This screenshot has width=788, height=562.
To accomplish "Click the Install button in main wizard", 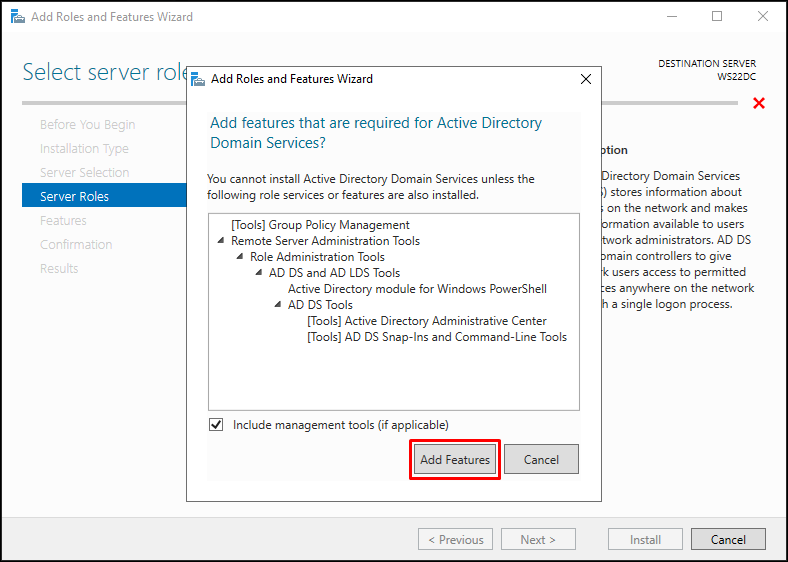I will [x=645, y=539].
